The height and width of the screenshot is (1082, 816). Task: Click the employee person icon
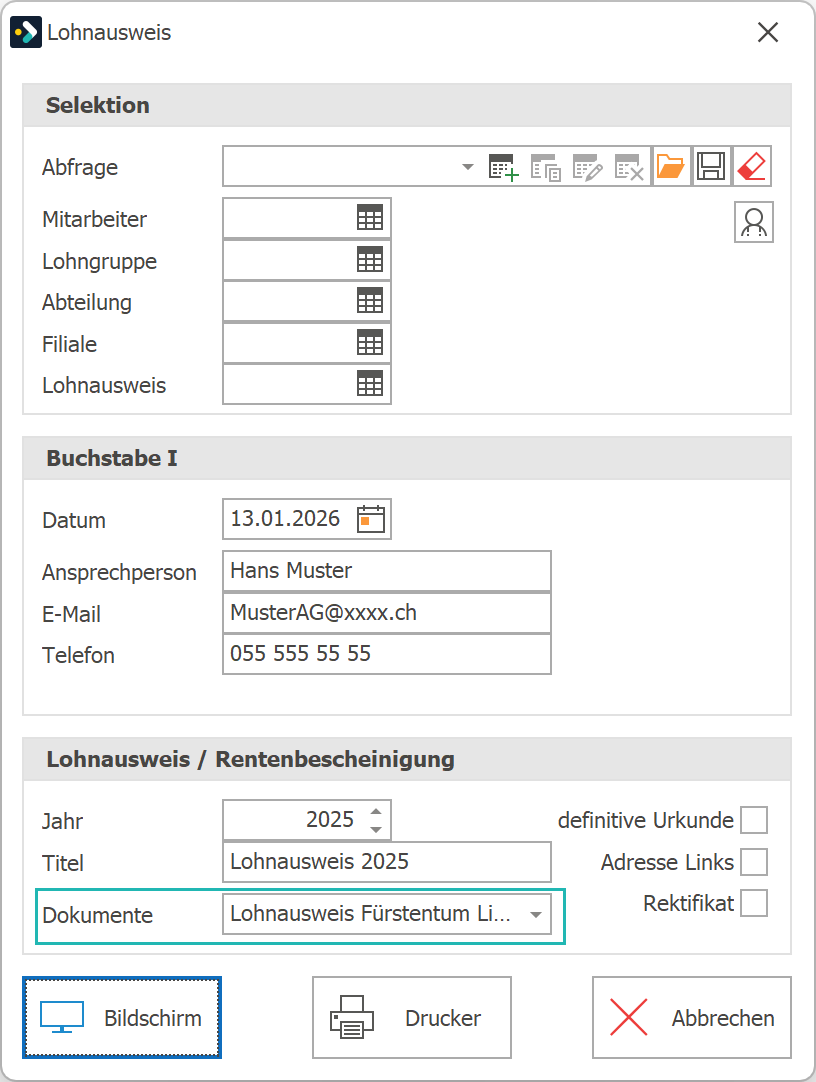tap(754, 222)
